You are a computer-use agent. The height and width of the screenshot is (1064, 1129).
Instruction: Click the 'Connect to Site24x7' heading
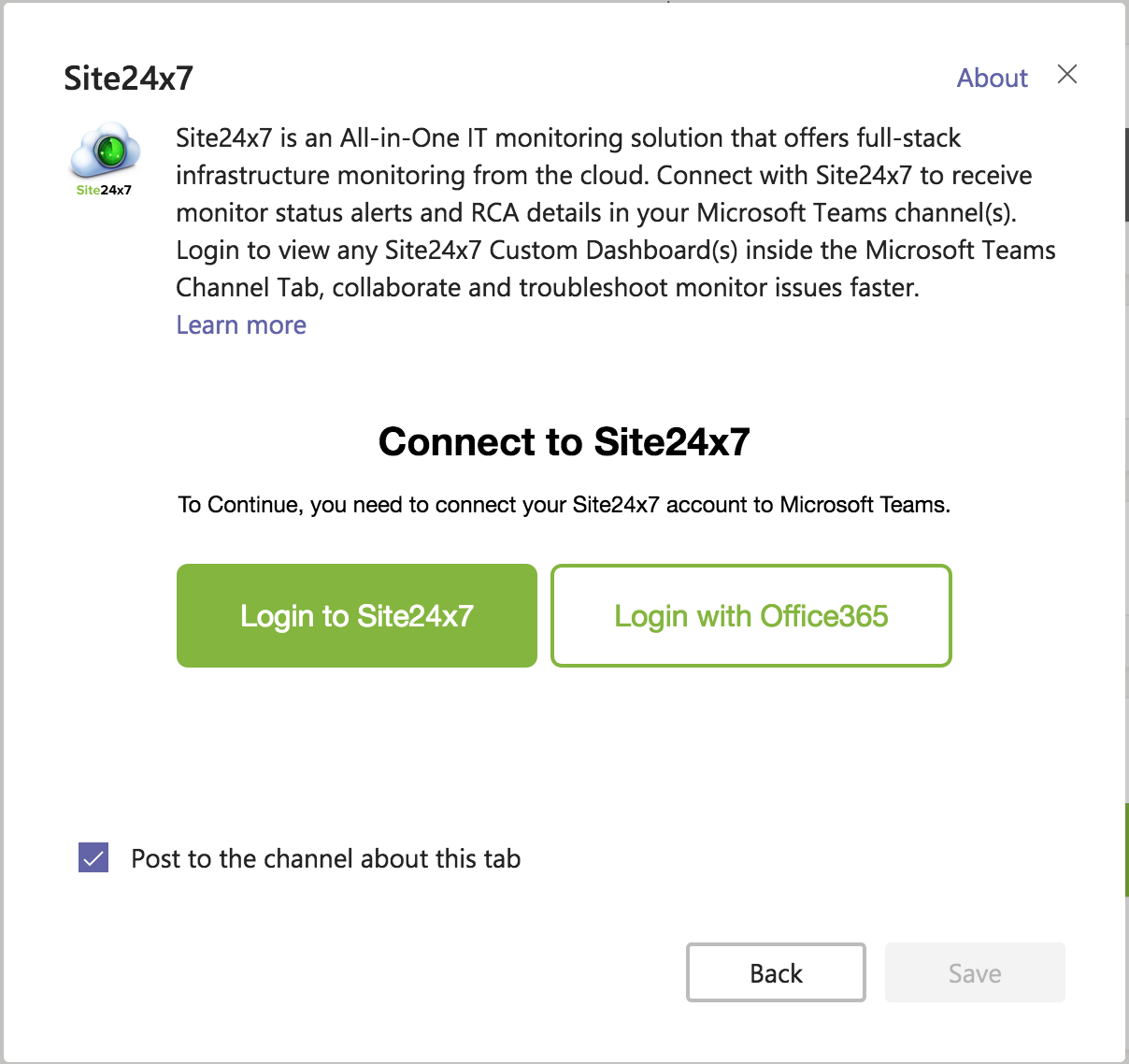point(564,441)
